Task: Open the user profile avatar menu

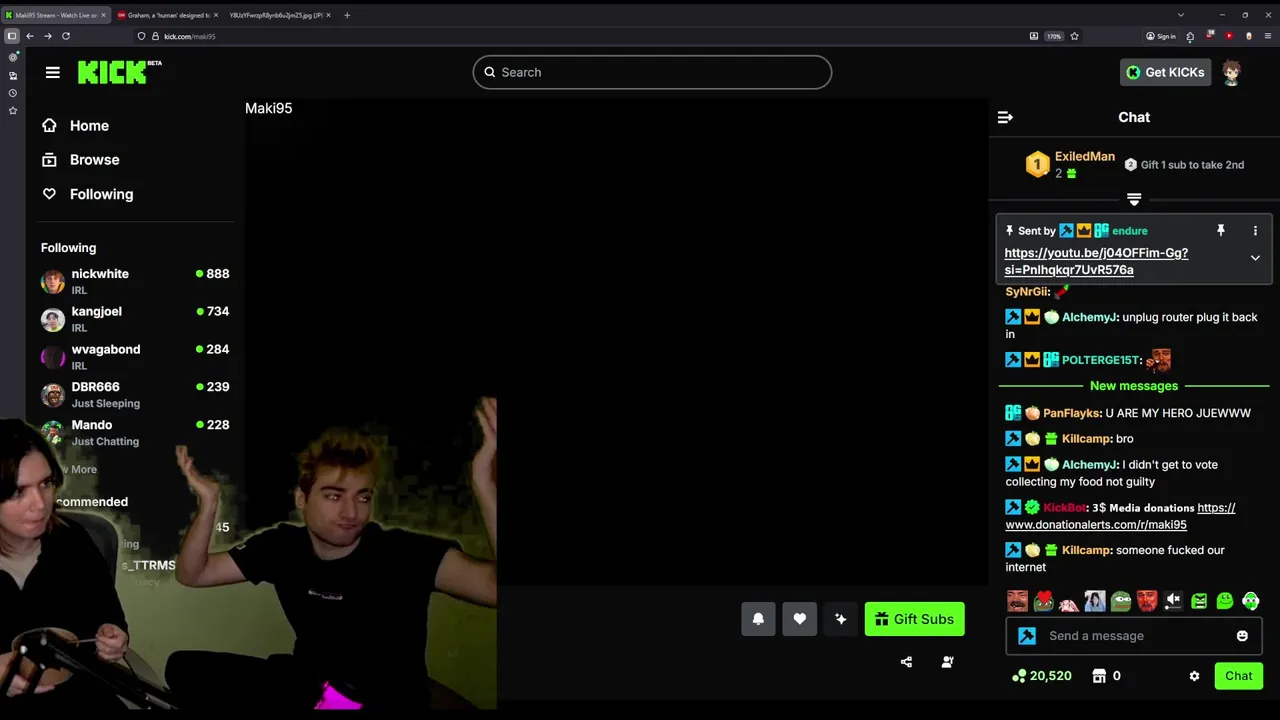Action: [1231, 72]
